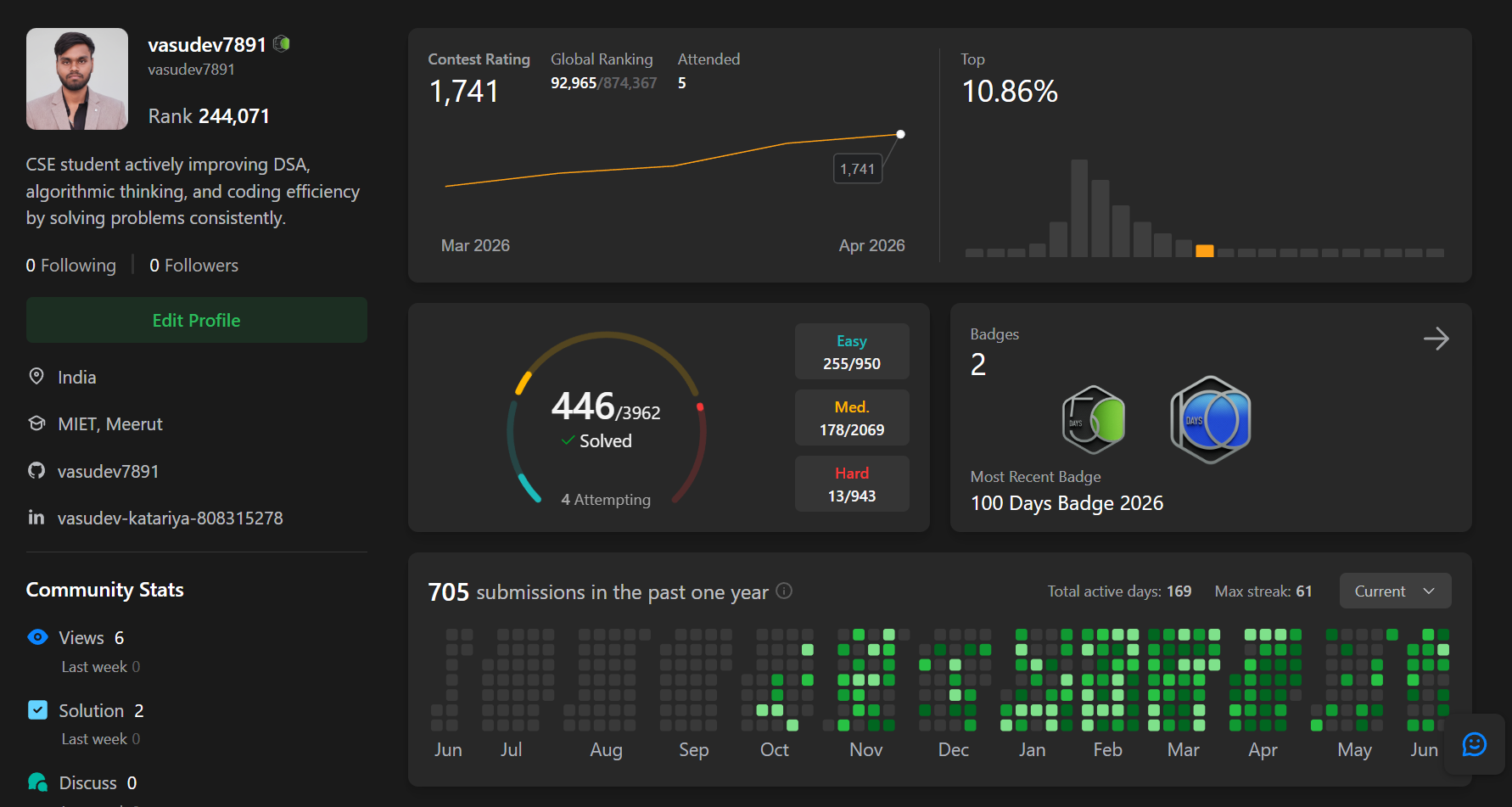
Task: Click the 100 Days badge icon
Action: [1211, 419]
